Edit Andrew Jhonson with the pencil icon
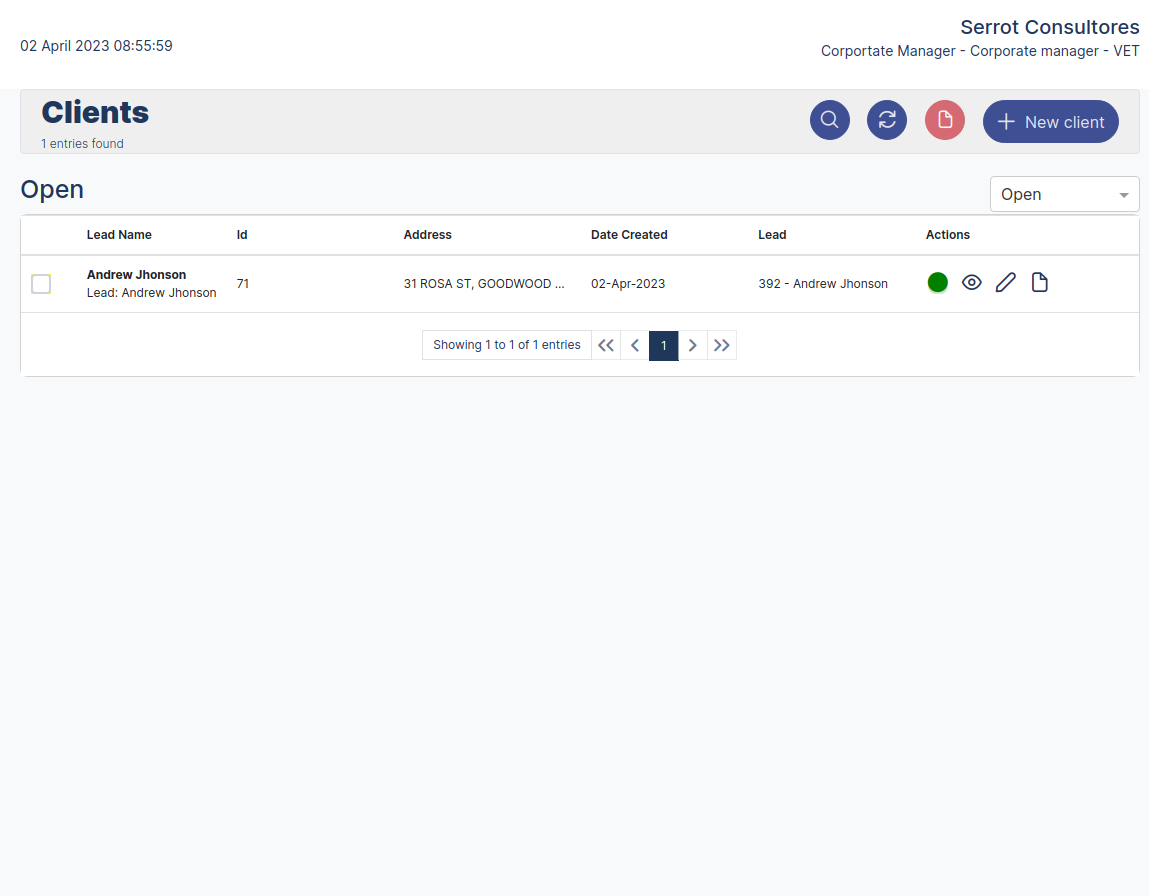Screen dimensions: 1149x896 [x=1005, y=283]
